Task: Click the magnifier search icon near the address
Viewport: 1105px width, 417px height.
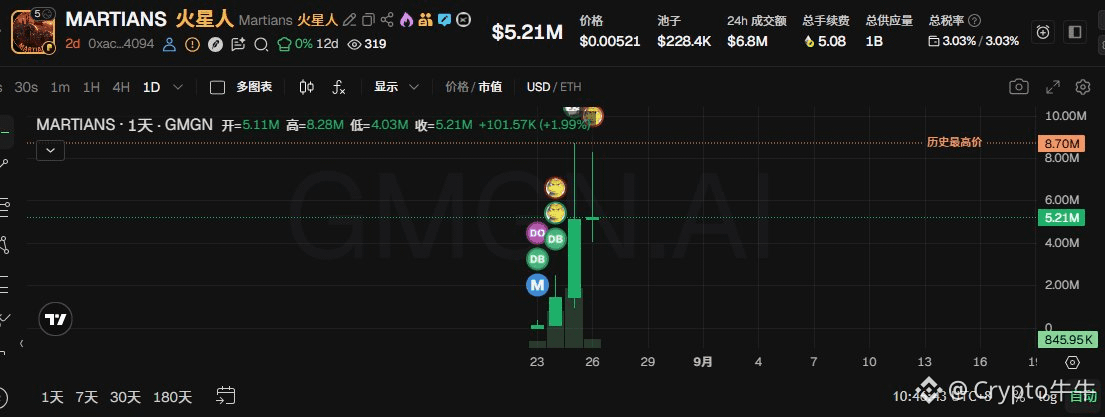Action: point(261,44)
